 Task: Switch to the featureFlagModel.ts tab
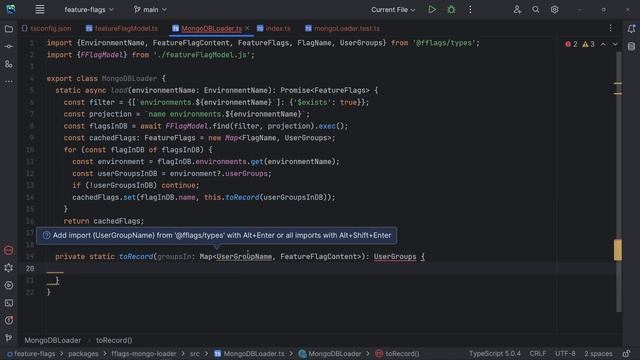[x=122, y=29]
